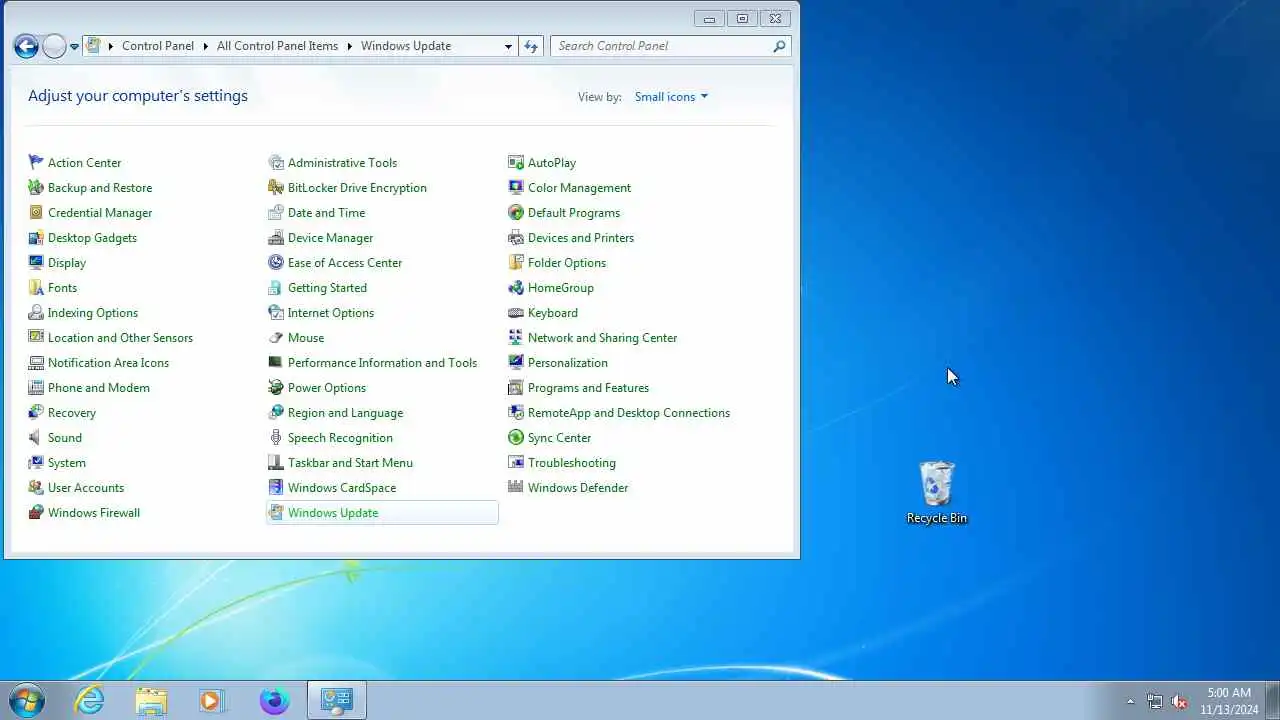Open the Mouse icon
Viewport: 1280px width, 720px height.
click(276, 337)
